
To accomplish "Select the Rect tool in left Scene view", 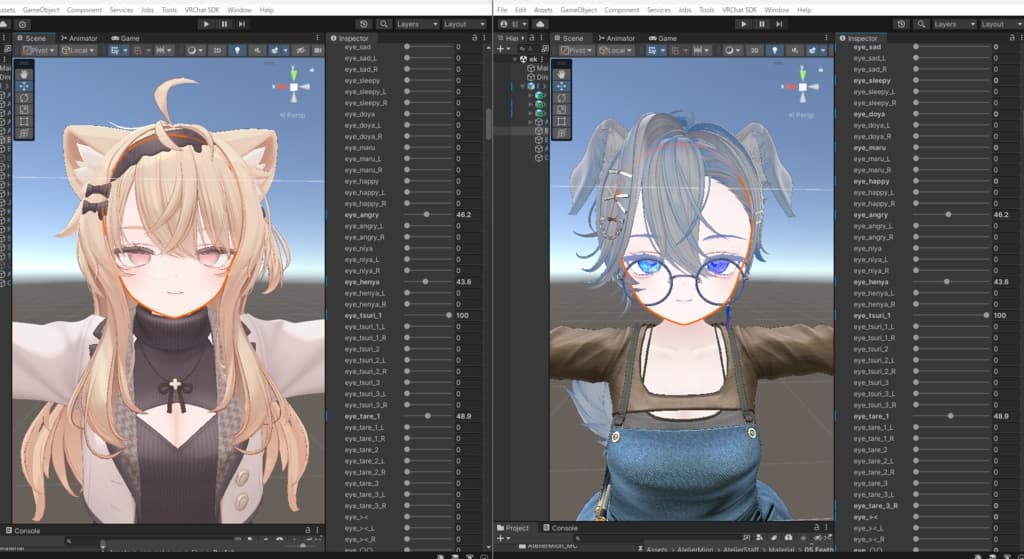I will [24, 121].
